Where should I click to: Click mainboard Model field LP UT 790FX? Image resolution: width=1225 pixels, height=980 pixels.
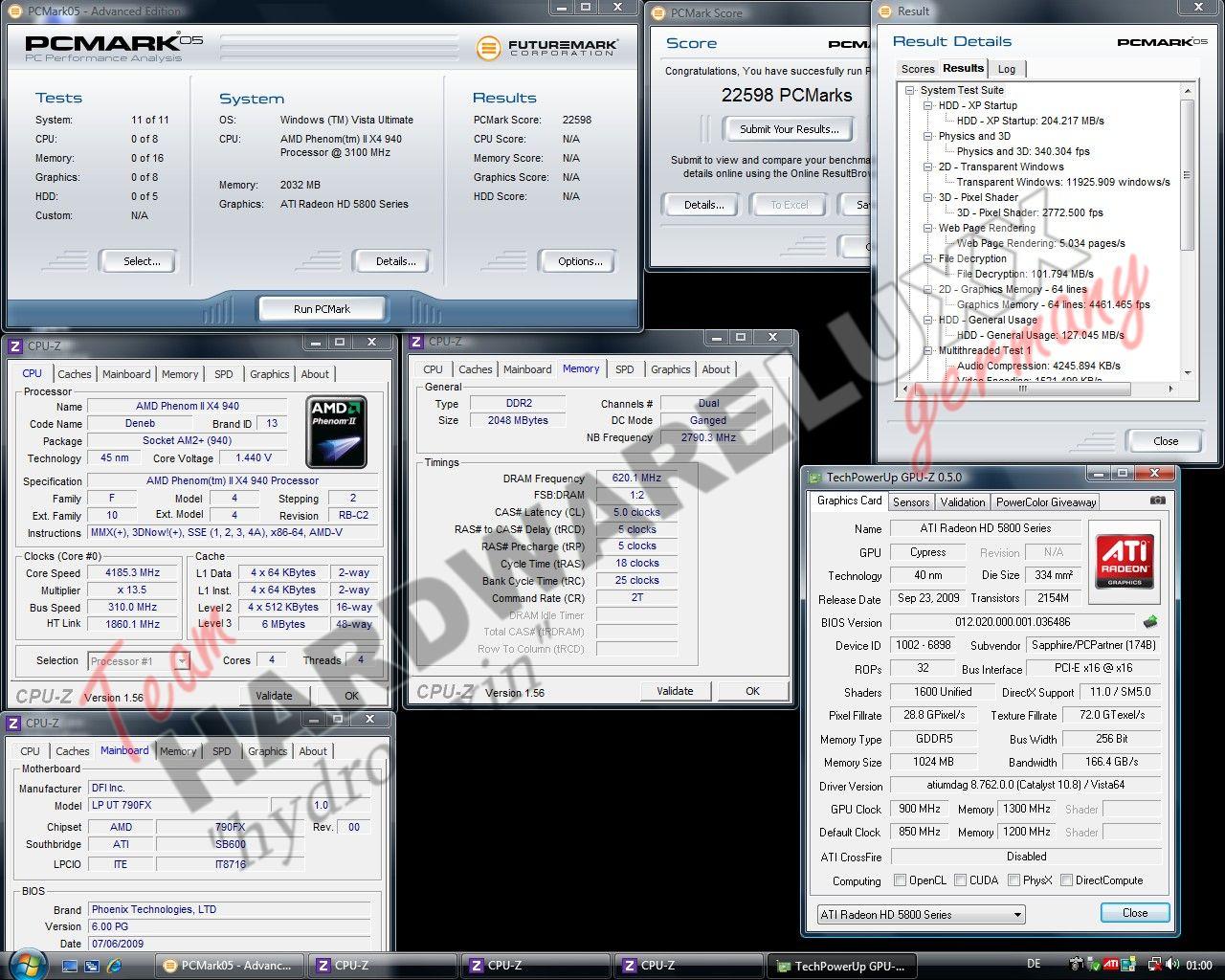[x=177, y=806]
